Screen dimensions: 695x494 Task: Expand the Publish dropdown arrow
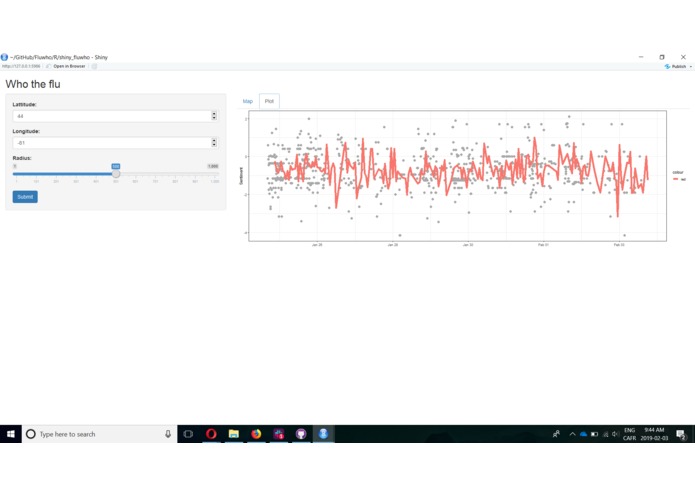point(691,66)
